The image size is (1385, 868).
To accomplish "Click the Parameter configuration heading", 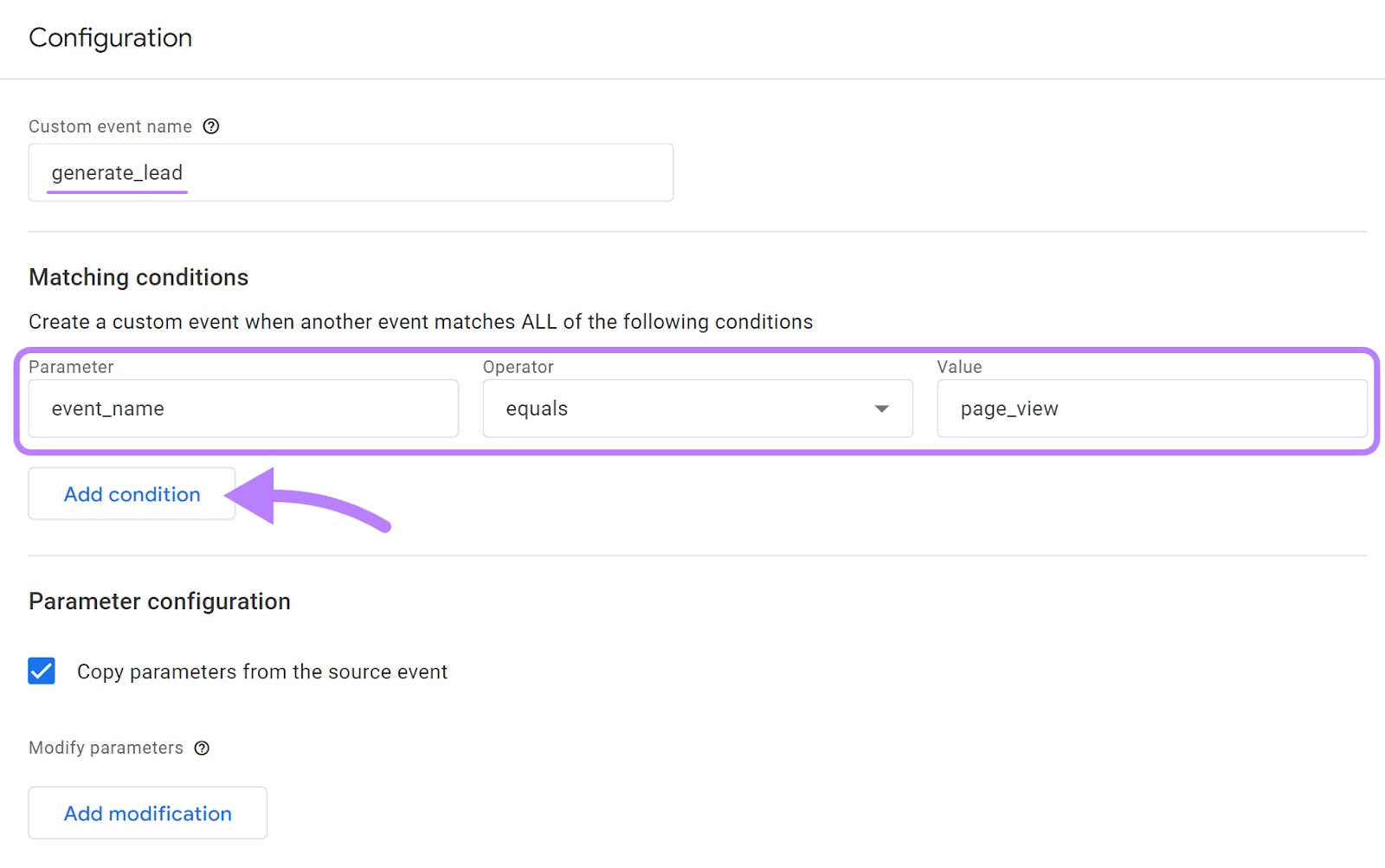I will click(x=159, y=601).
